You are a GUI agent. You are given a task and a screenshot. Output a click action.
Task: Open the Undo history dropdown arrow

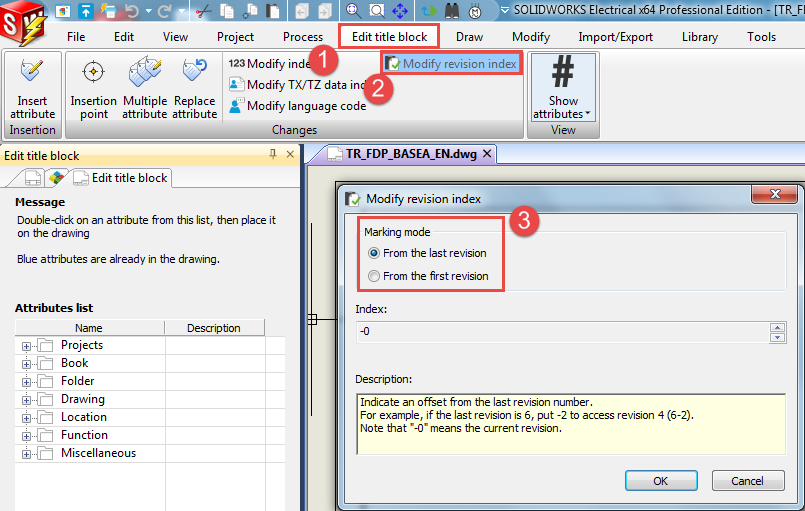[x=148, y=11]
